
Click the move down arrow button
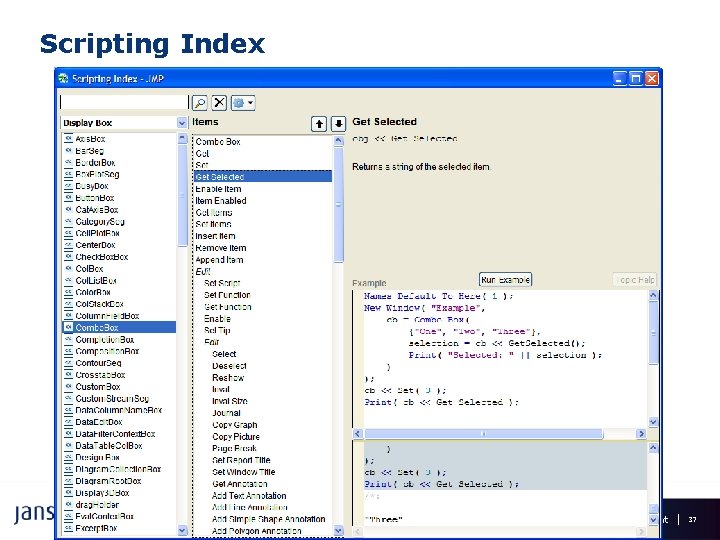[338, 124]
